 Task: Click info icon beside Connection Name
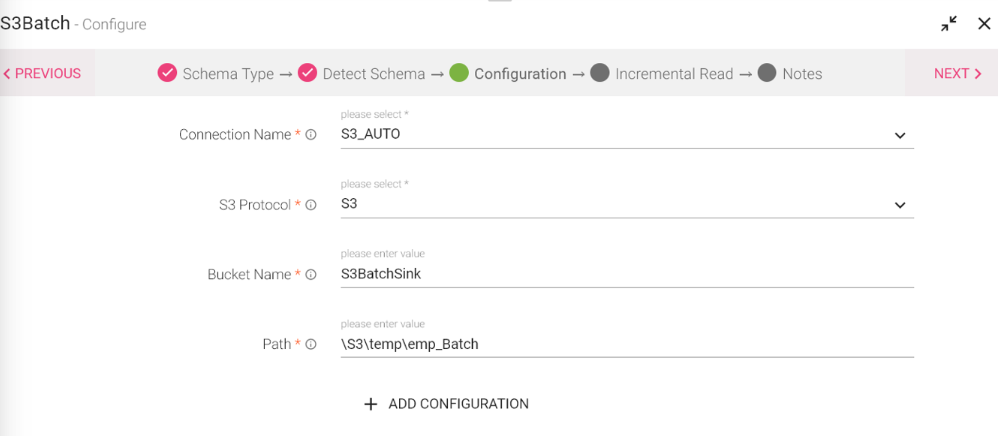(x=311, y=135)
